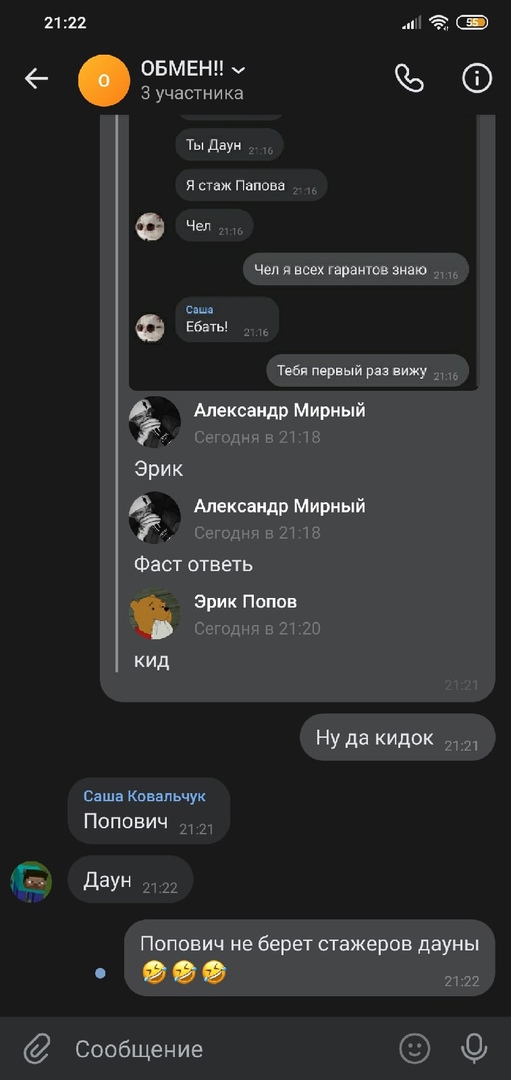Tap first Александр Мирный avatar above Эрик
Screen dimensions: 511x1080
coord(155,422)
